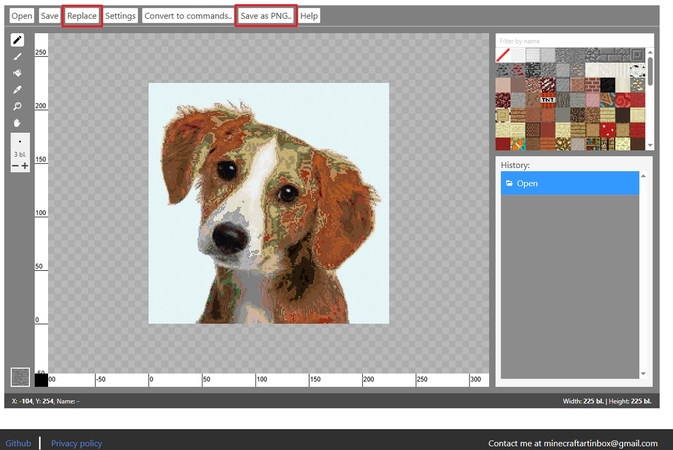Click the current block preview swatch
Viewport: 673px width, 450px height.
click(20, 377)
